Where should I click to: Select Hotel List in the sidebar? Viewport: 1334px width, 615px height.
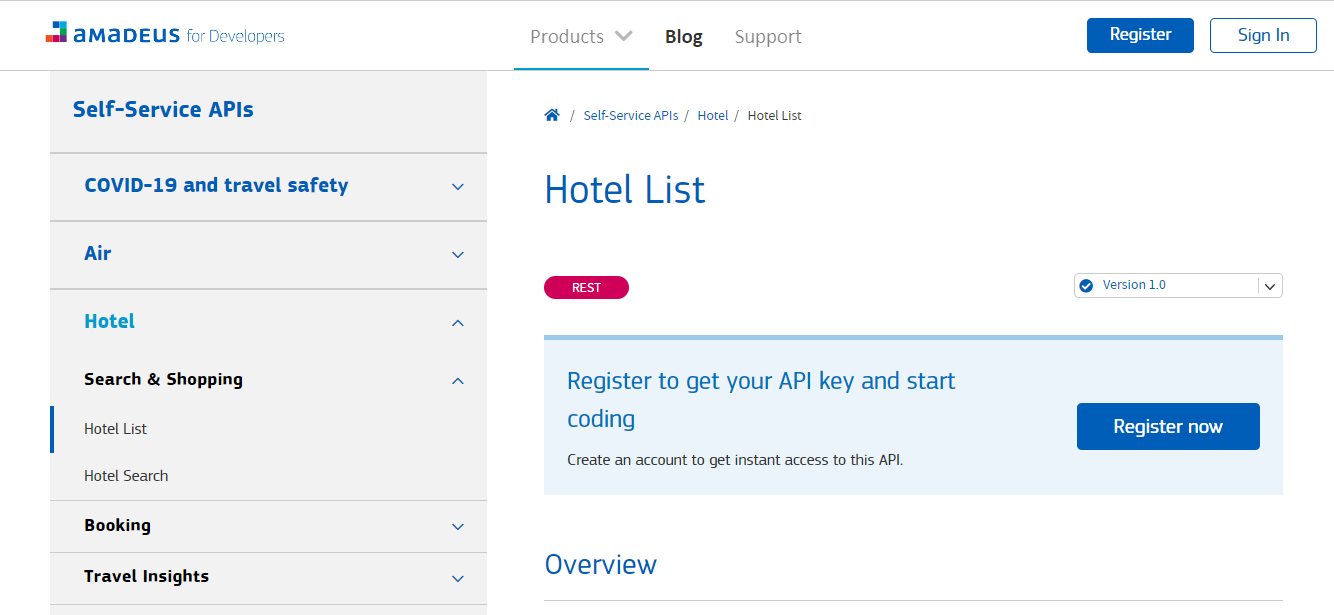(115, 428)
